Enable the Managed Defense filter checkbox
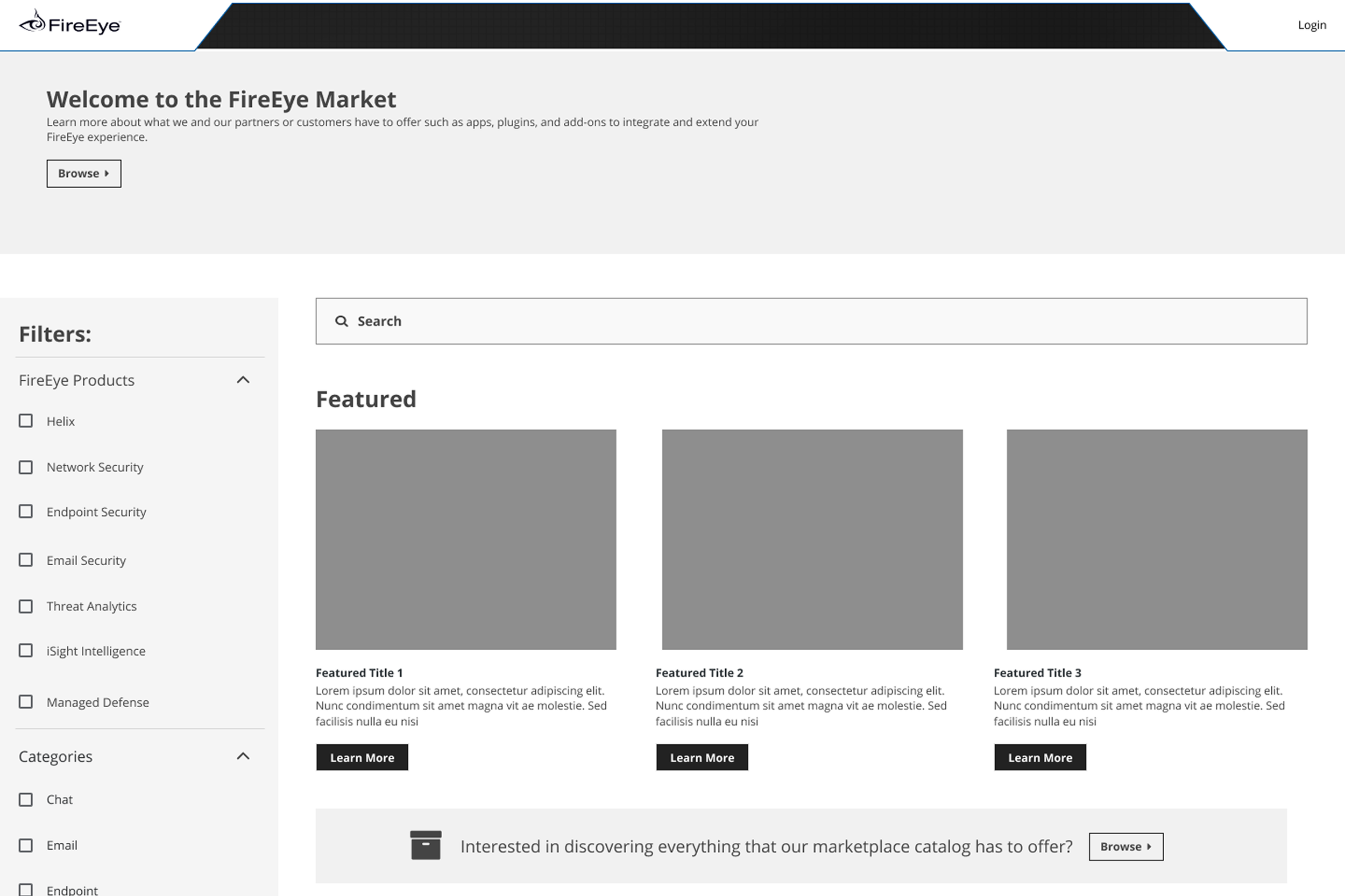Viewport: 1345px width, 896px height. click(26, 702)
